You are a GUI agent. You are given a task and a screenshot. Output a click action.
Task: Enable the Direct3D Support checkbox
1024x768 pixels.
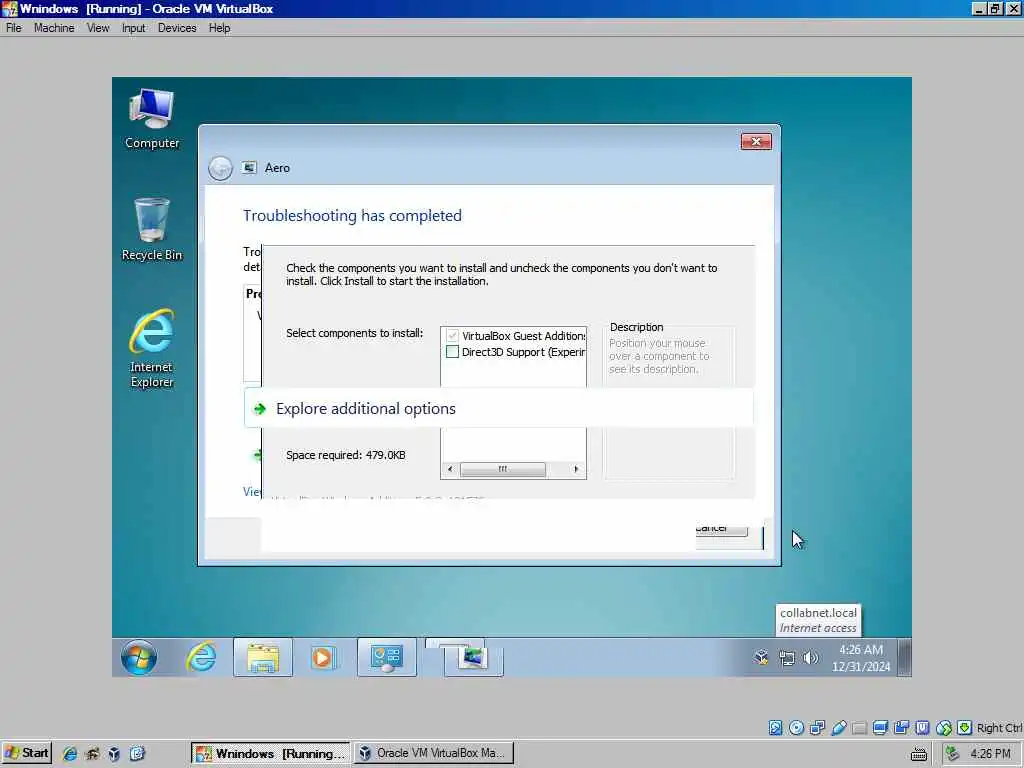pos(452,352)
